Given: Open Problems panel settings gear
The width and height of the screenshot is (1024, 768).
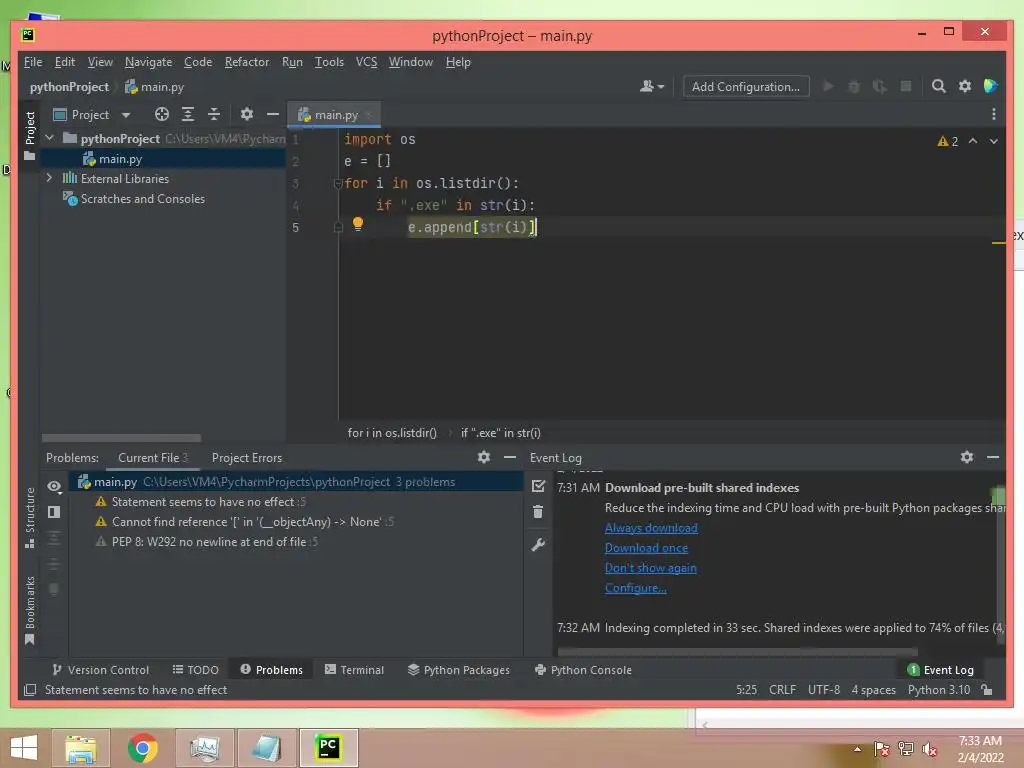Looking at the screenshot, I should point(483,457).
